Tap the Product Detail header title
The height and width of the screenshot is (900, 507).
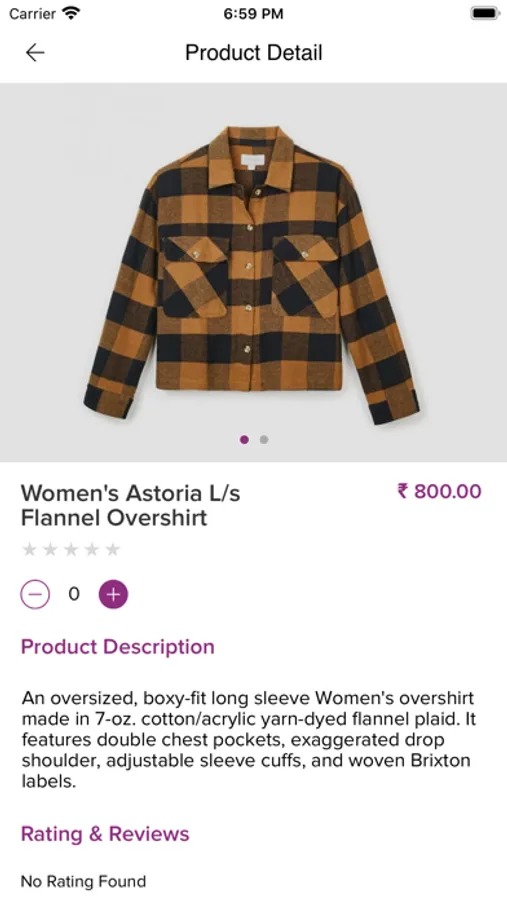[254, 53]
